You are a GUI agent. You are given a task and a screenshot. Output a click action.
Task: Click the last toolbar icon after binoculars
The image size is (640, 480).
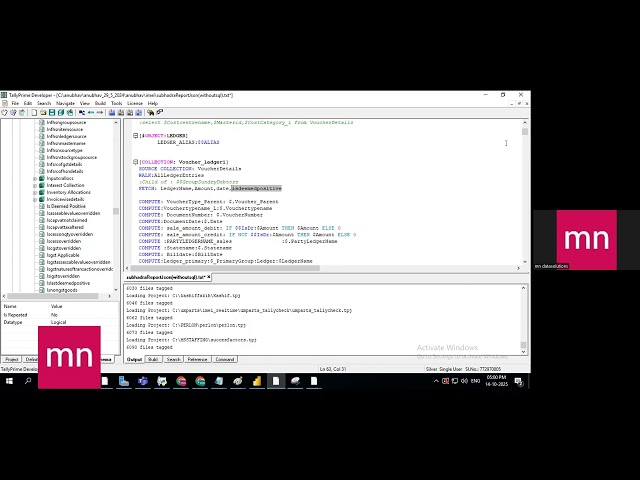pyautogui.click(x=160, y=112)
